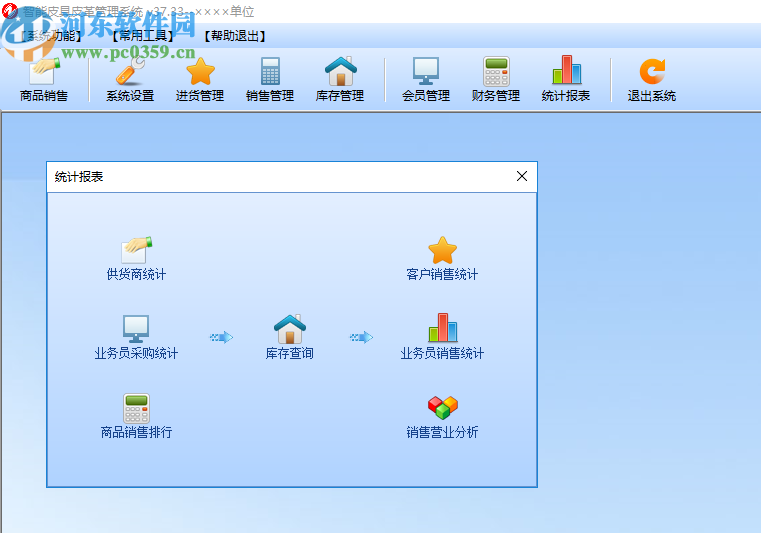Click the 库存查询 text label

click(x=290, y=353)
